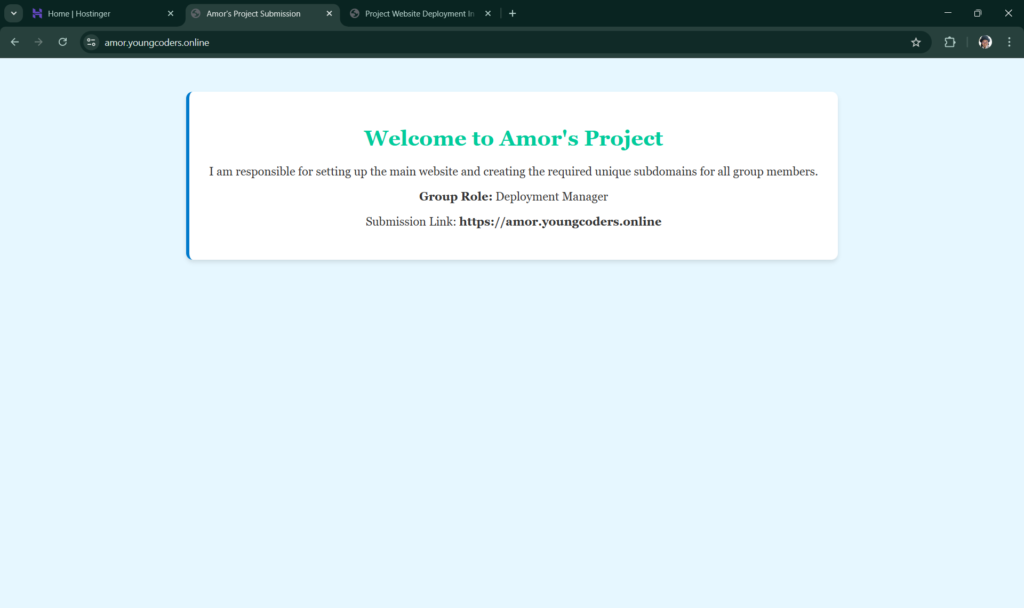Screen dimensions: 1024x608
Task: Open the Extensions puzzle icon
Action: [950, 42]
